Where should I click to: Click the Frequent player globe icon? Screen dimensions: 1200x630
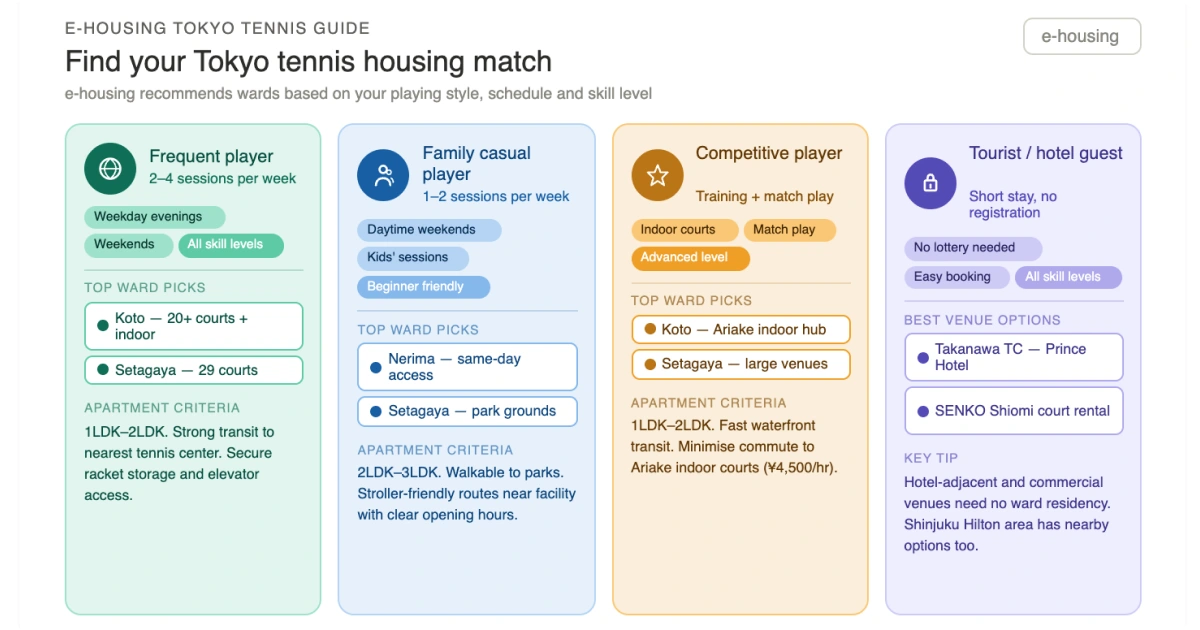point(110,168)
